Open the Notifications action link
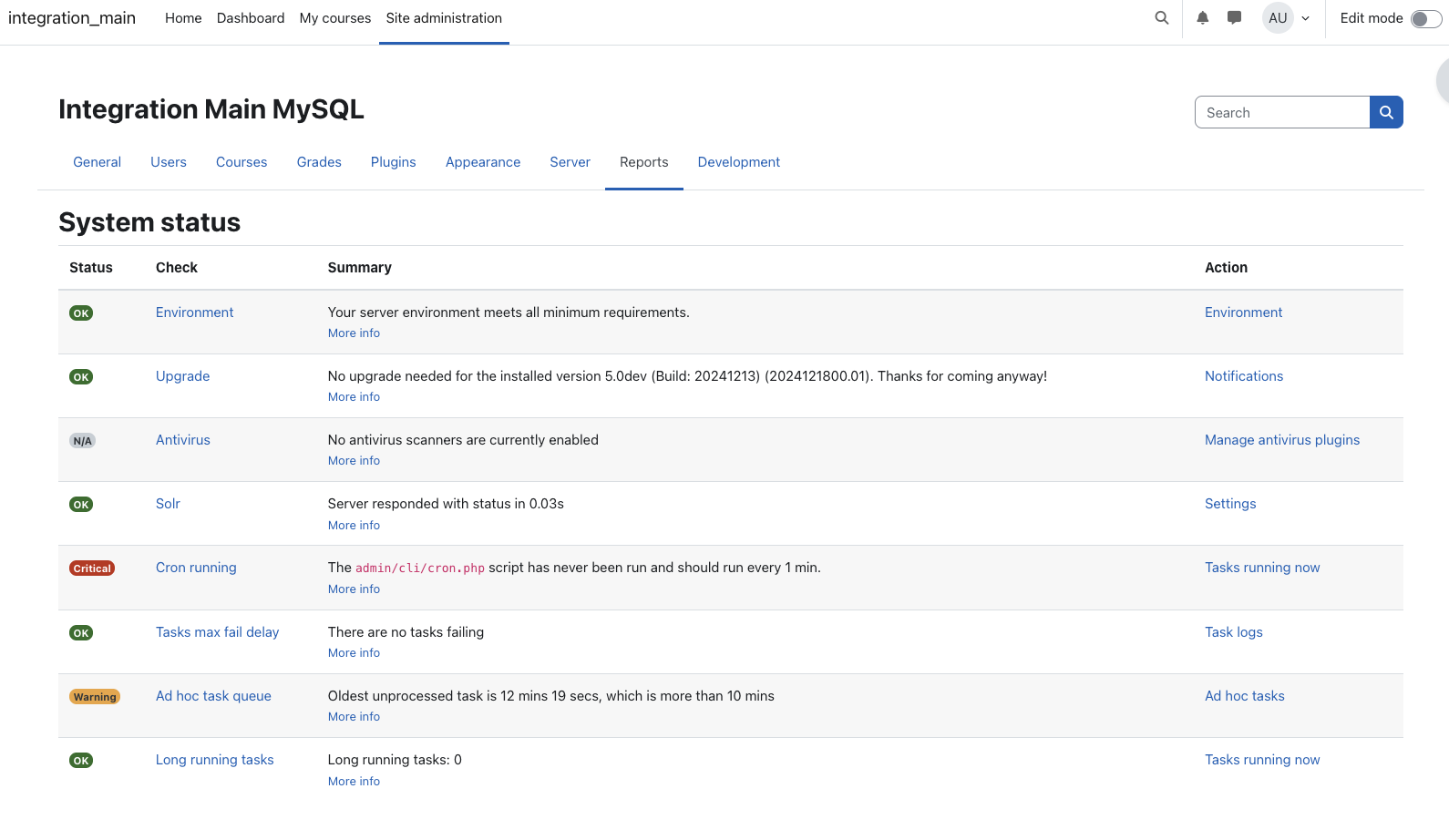This screenshot has height=840, width=1449. pos(1244,376)
